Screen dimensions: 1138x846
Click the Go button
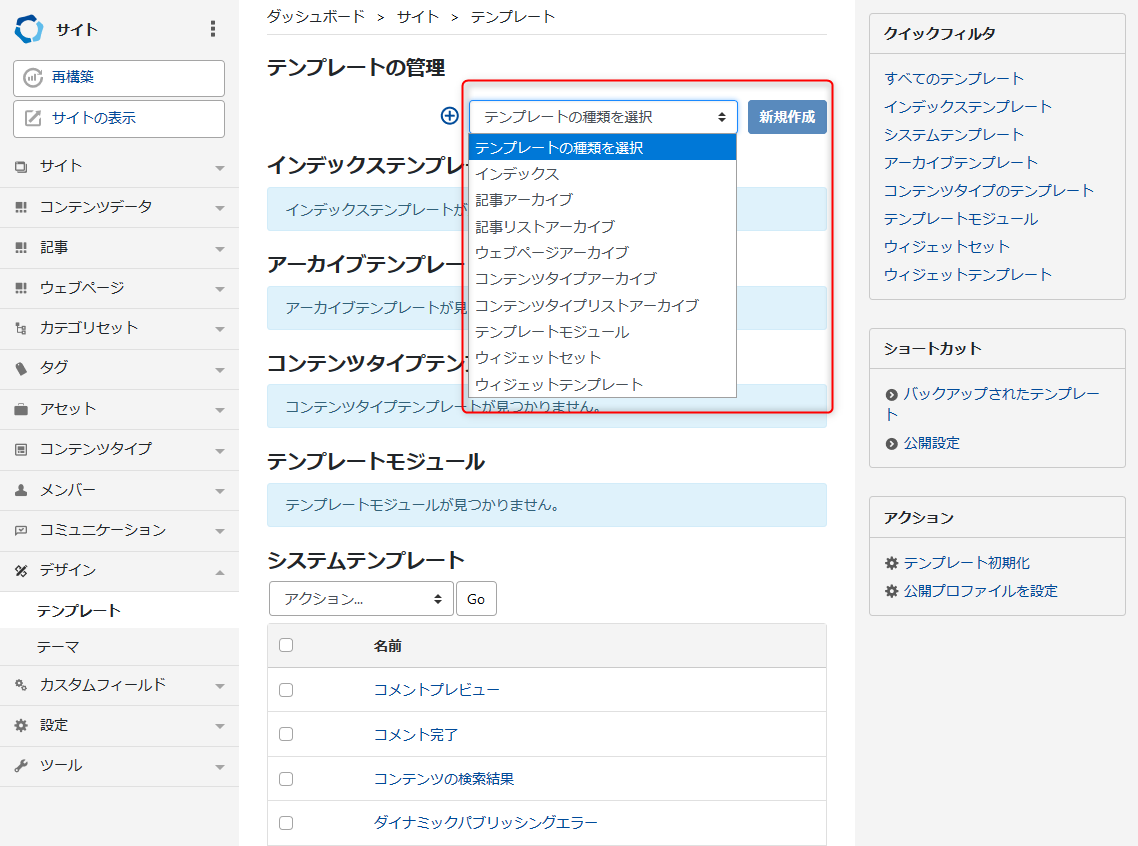point(476,599)
